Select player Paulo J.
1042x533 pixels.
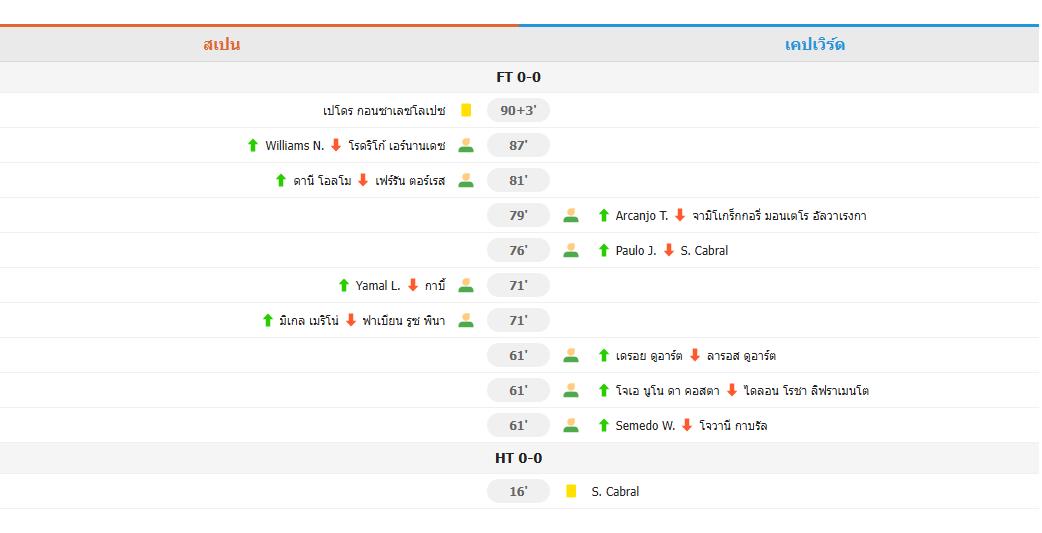pyautogui.click(x=635, y=251)
